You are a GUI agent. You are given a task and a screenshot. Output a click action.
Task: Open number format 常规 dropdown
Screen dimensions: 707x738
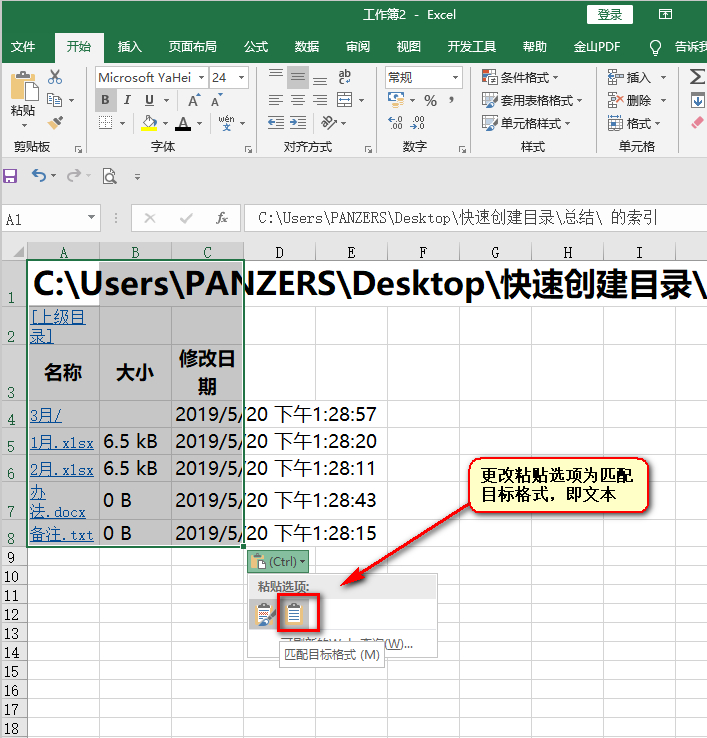click(x=456, y=77)
